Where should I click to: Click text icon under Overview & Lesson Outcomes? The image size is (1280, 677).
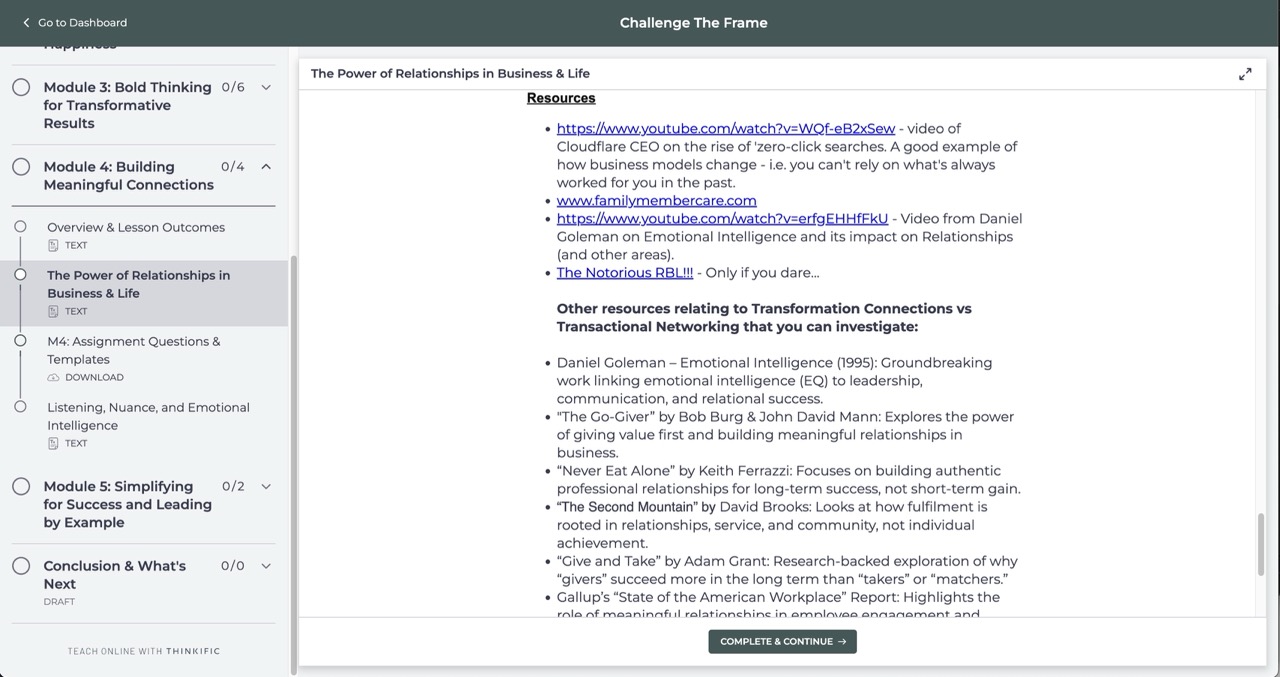click(x=53, y=245)
